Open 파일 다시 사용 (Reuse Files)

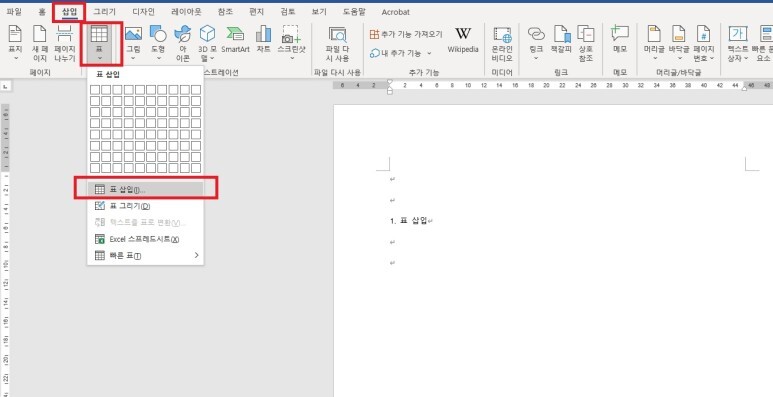338,43
